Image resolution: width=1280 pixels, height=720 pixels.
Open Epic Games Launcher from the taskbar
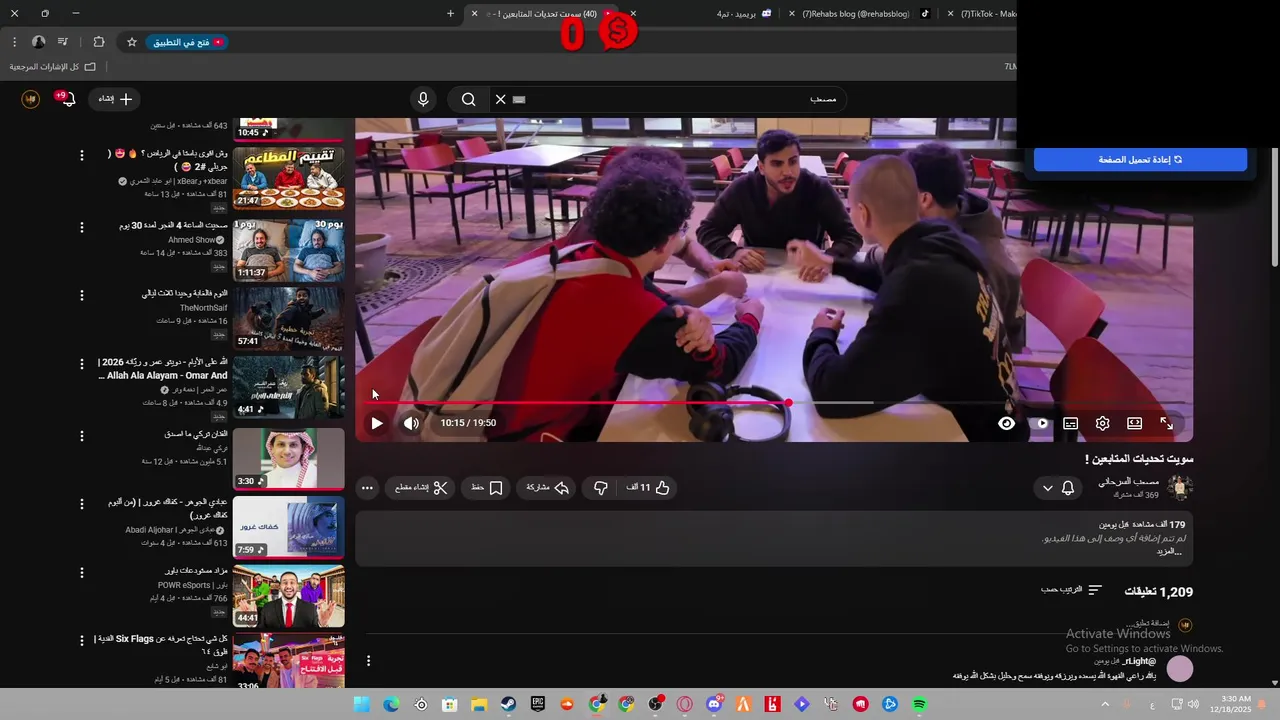pyautogui.click(x=538, y=704)
